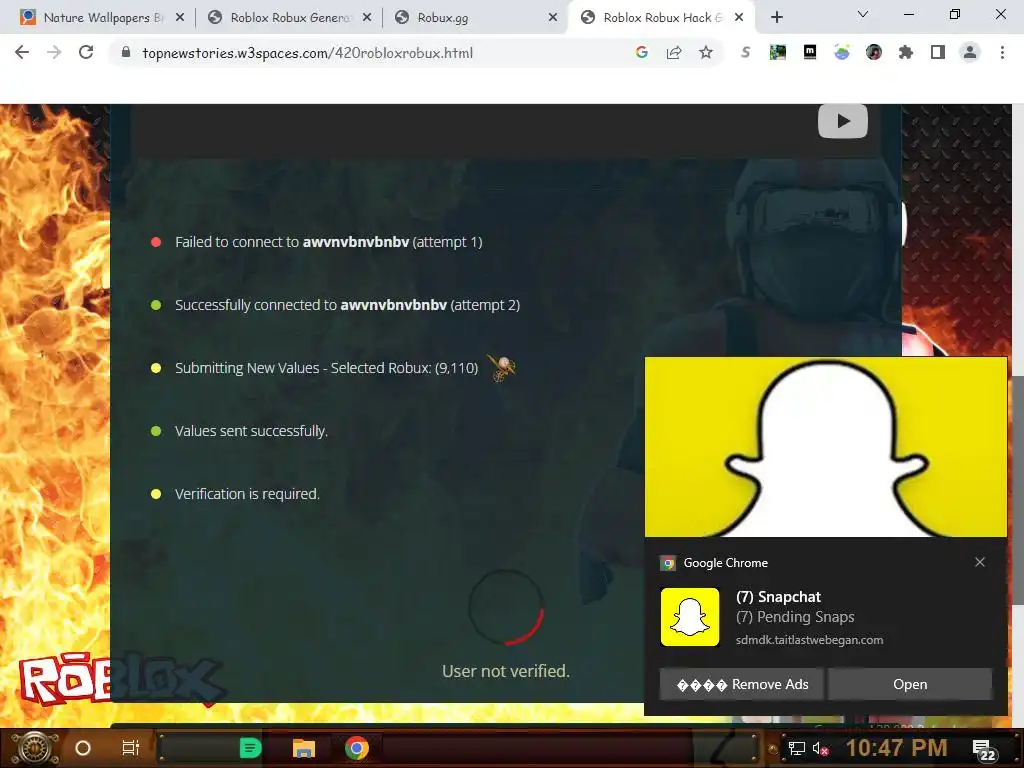Go forward in browser history
Screen dimensions: 1024x768
54,52
